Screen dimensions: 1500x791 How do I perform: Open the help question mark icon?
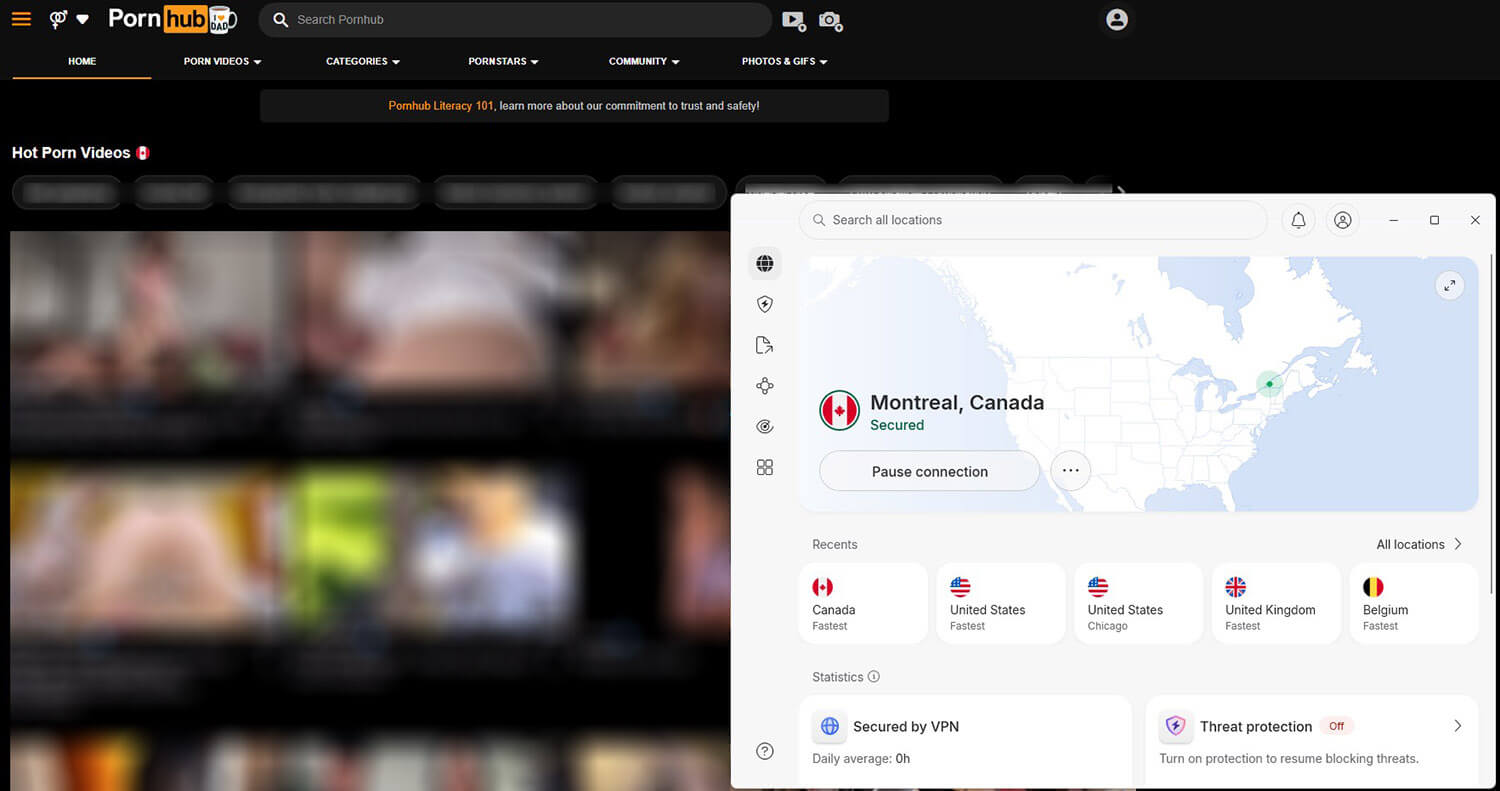765,751
